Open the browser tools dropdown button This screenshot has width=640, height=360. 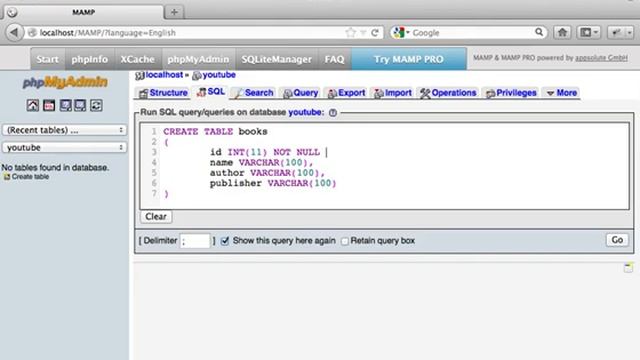tap(620, 32)
